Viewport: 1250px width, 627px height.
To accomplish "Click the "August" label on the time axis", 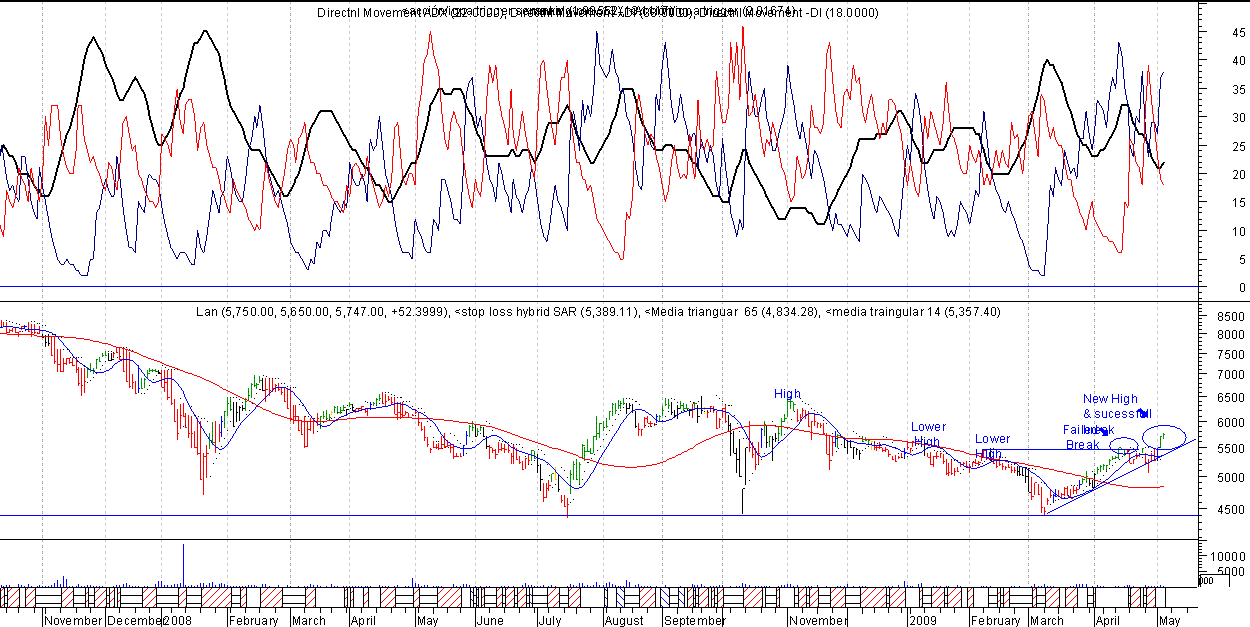I will tap(623, 621).
